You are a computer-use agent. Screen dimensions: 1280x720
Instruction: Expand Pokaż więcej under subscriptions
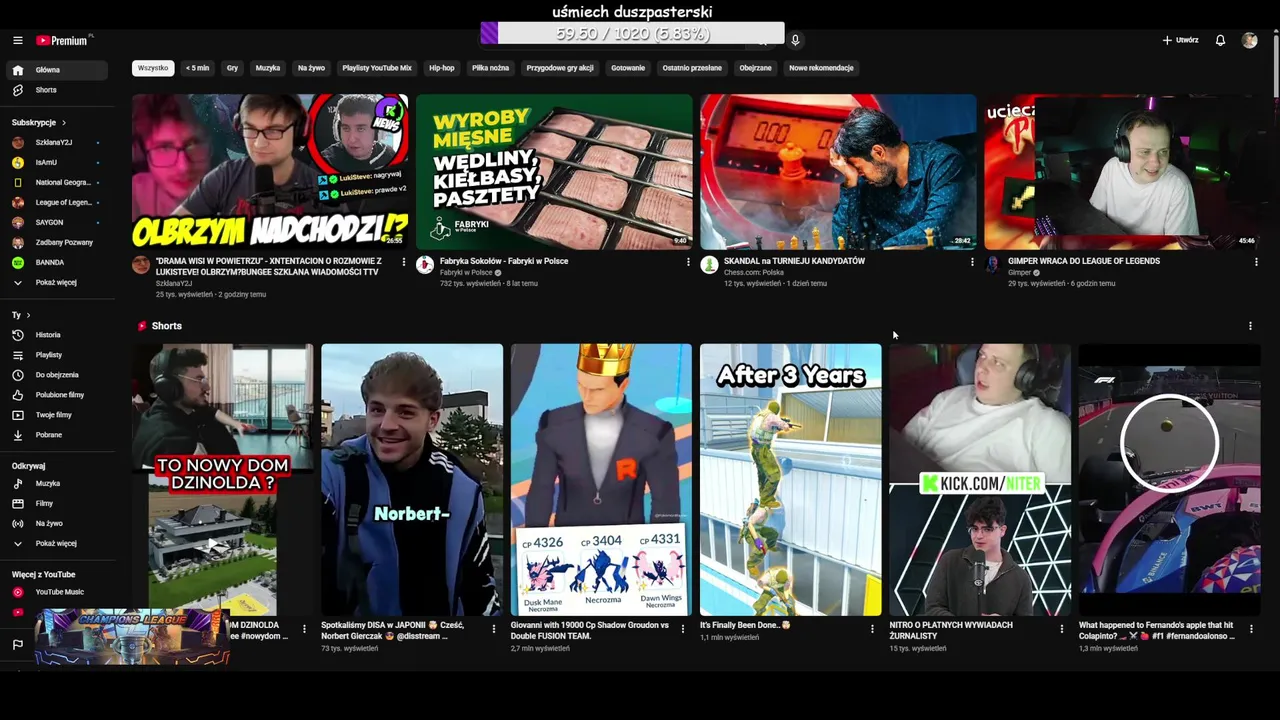(56, 282)
